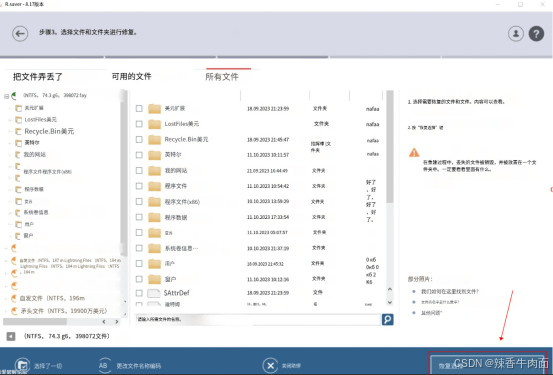Click the 选择了一切 select-all icon
The height and width of the screenshot is (375, 553).
point(23,365)
